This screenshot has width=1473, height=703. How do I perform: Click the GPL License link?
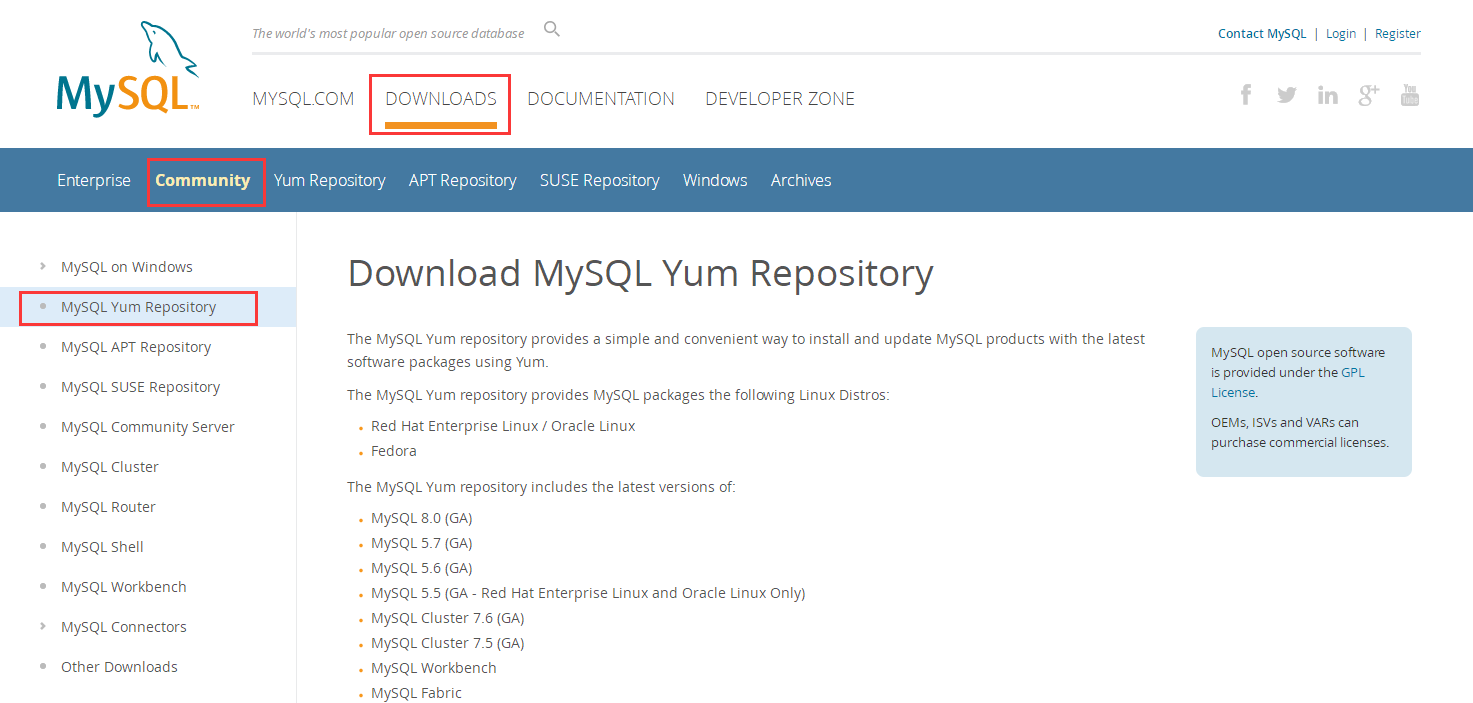[x=1352, y=373]
